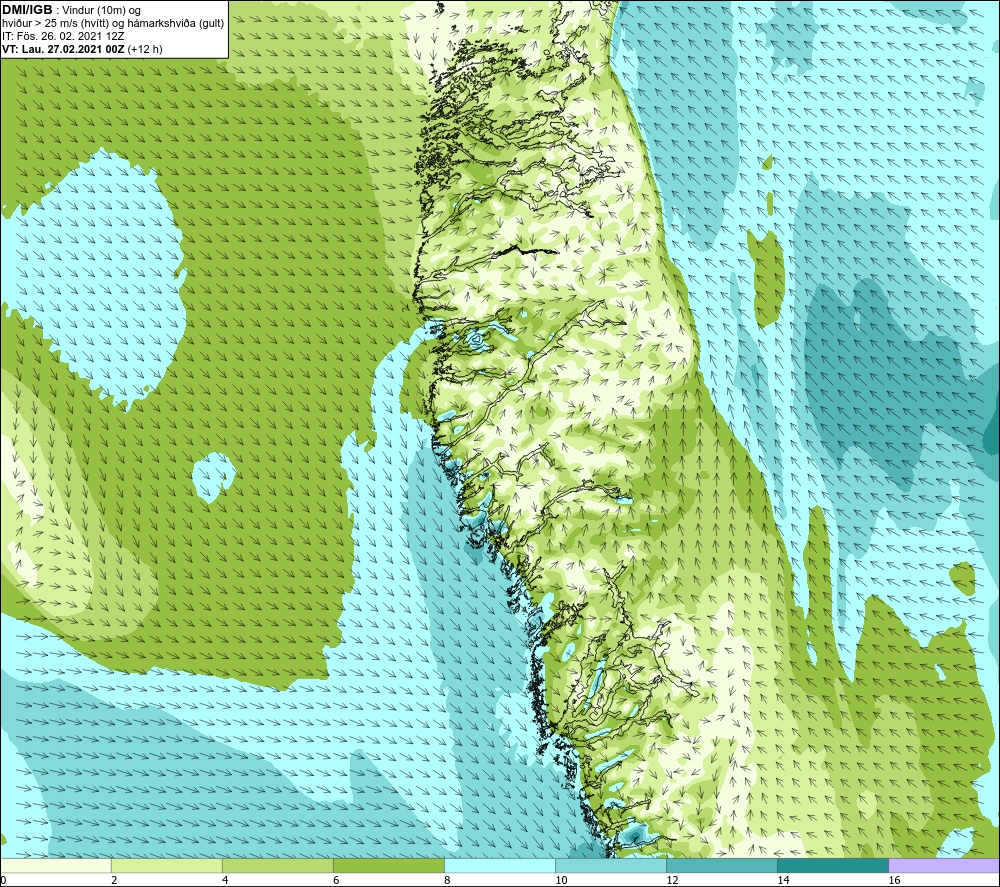Click the light cyan 8–10 m/s legend swatch
This screenshot has width=1000, height=887.
[499, 865]
